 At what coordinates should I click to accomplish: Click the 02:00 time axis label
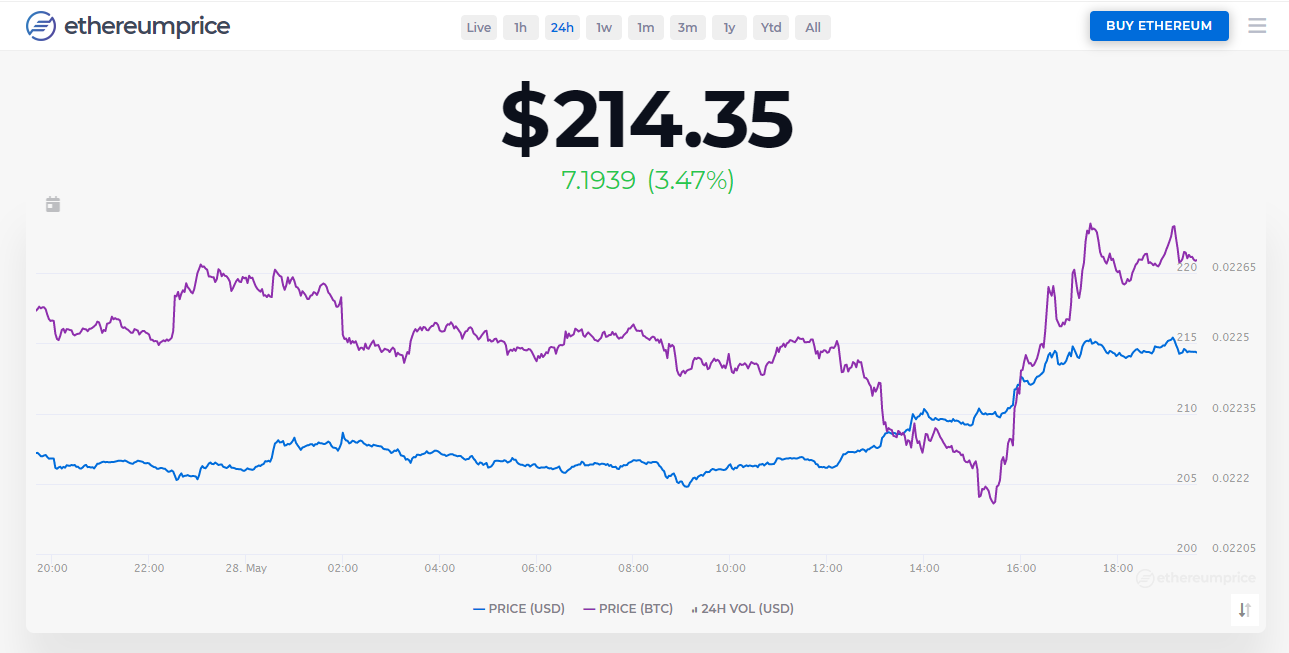(x=343, y=568)
